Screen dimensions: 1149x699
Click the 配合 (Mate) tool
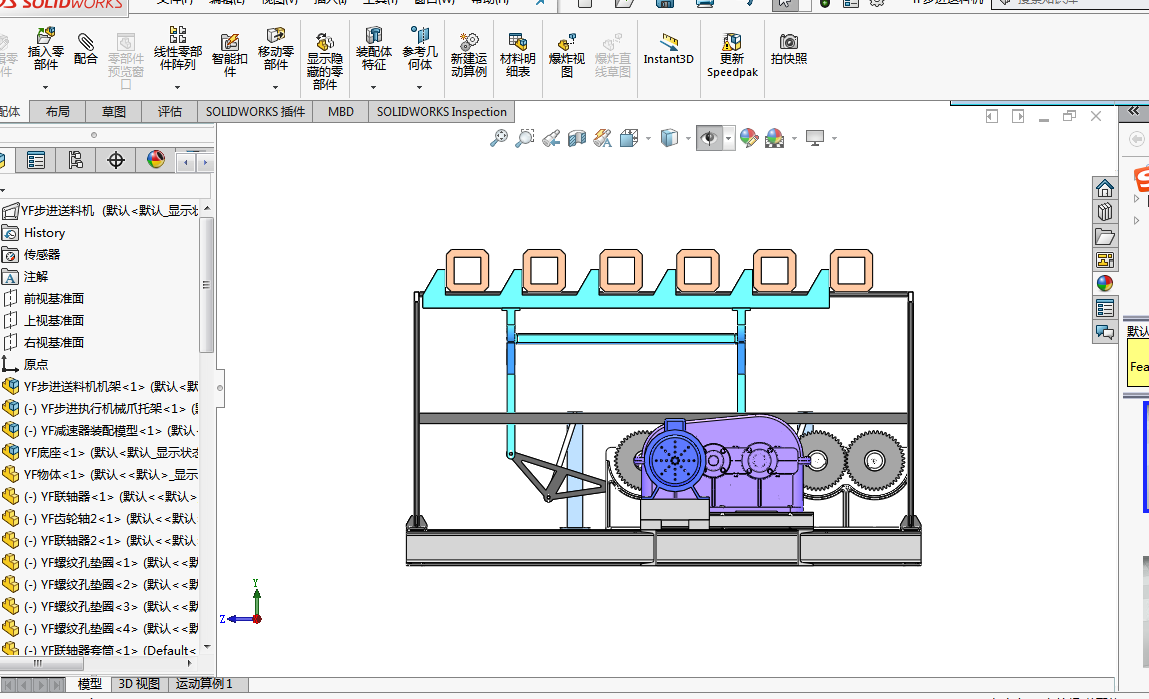pyautogui.click(x=86, y=48)
